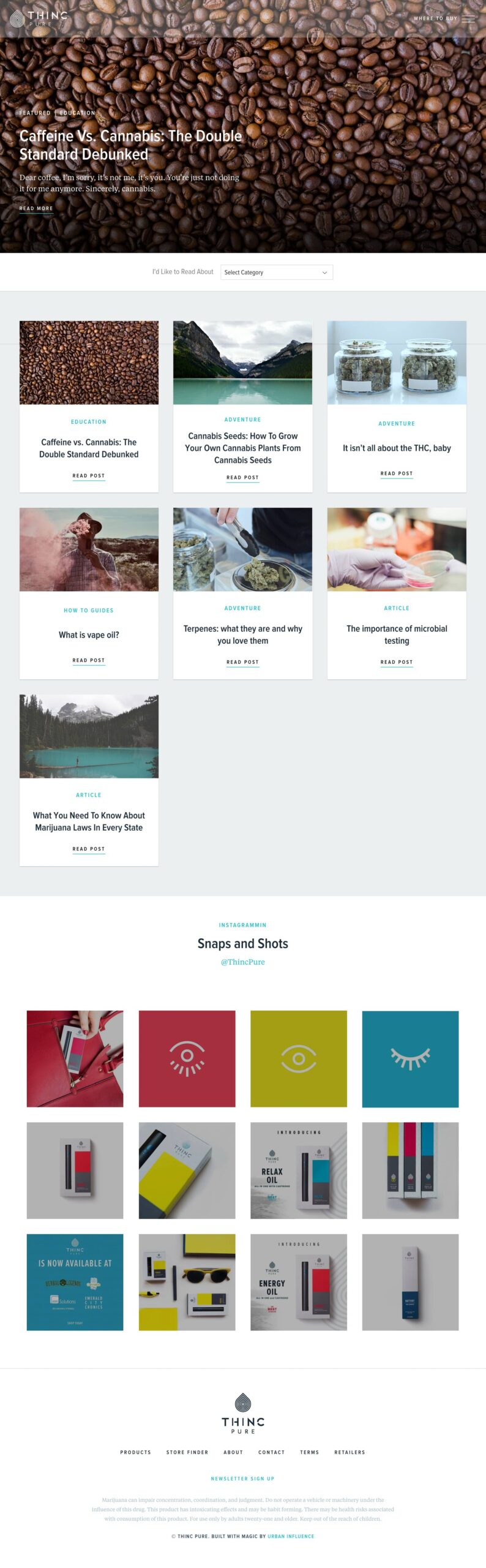Expand the Select Category dropdown

277,272
